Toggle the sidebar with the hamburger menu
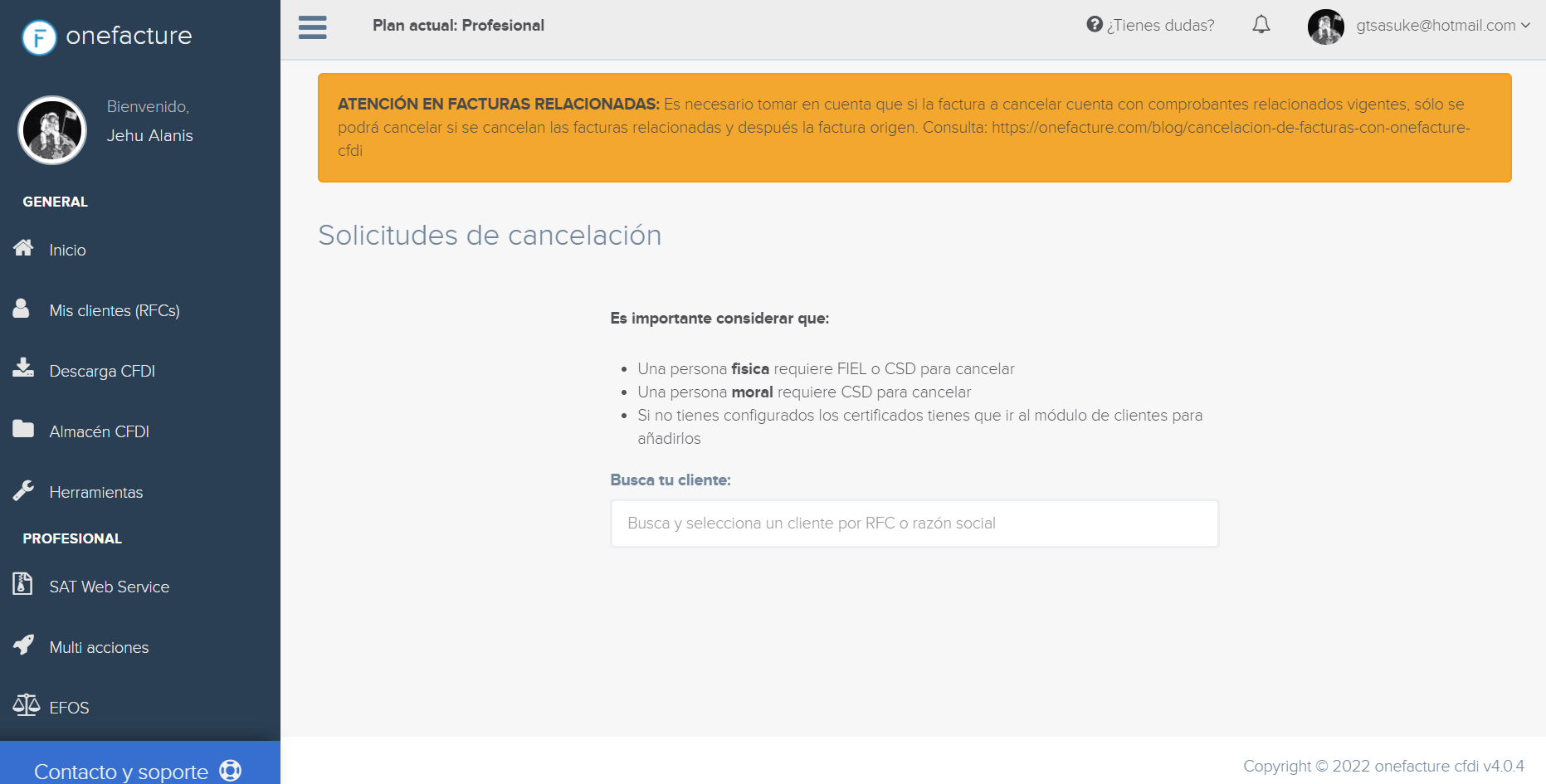 click(312, 27)
